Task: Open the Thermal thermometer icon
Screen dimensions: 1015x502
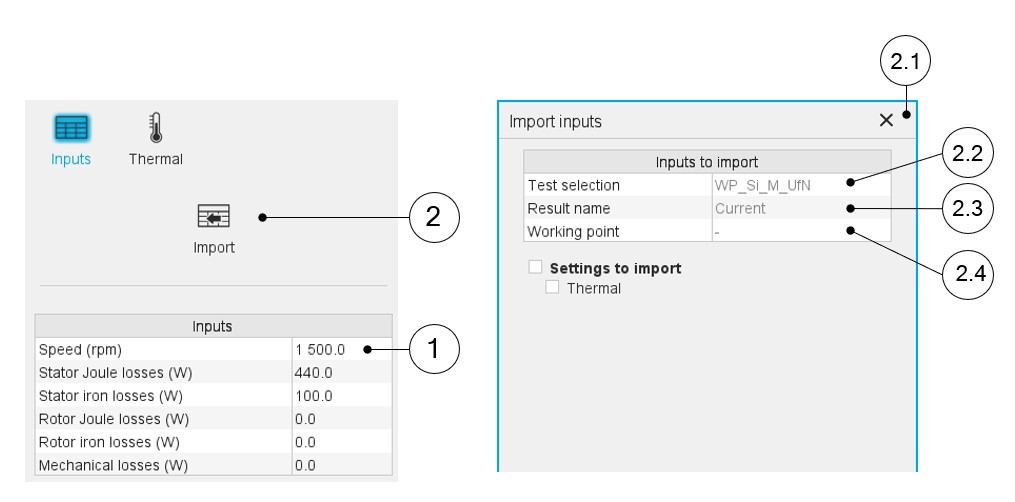Action: [x=155, y=127]
